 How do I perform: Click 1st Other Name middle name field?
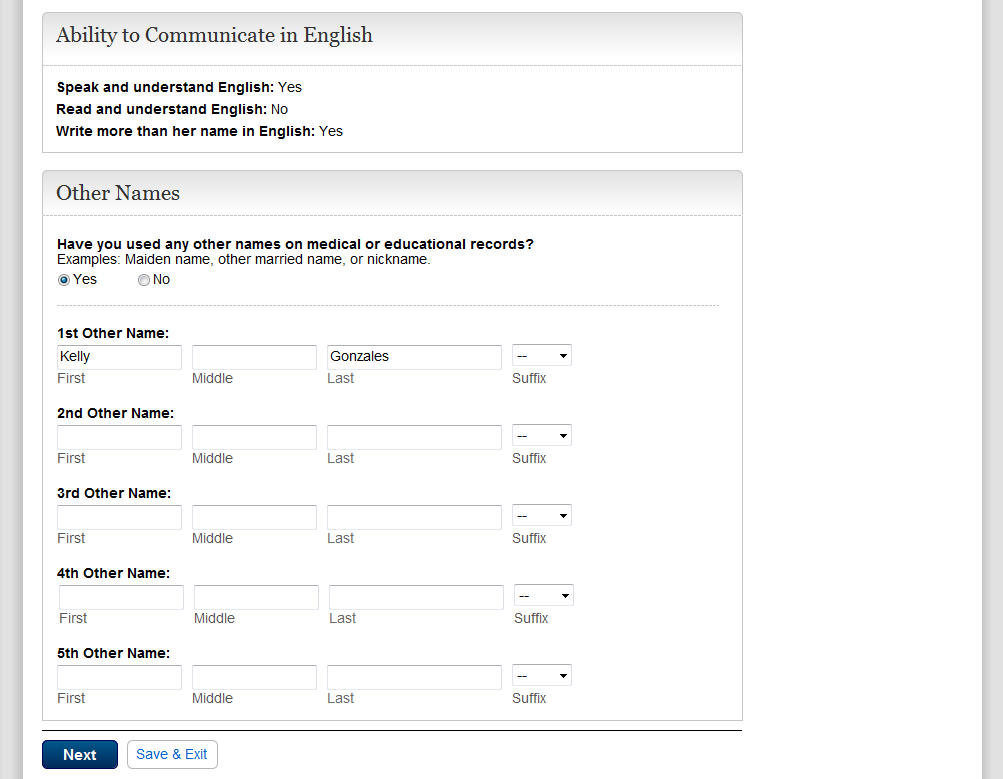pyautogui.click(x=254, y=357)
